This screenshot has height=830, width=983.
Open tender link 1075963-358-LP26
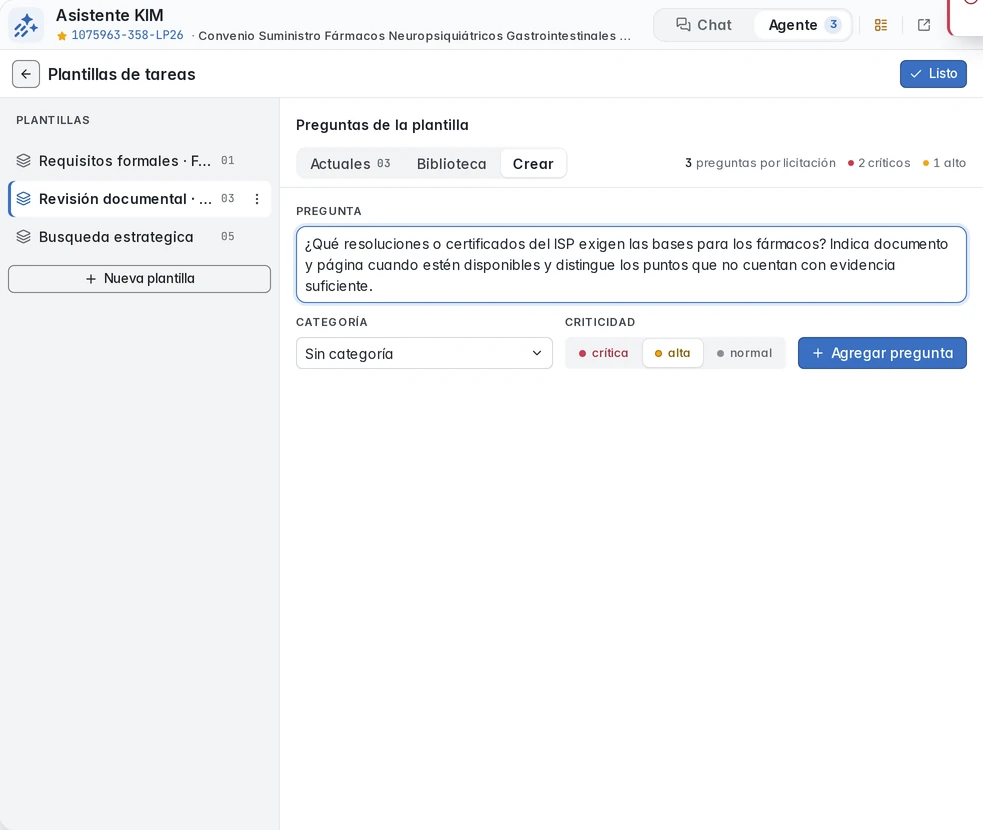click(127, 35)
